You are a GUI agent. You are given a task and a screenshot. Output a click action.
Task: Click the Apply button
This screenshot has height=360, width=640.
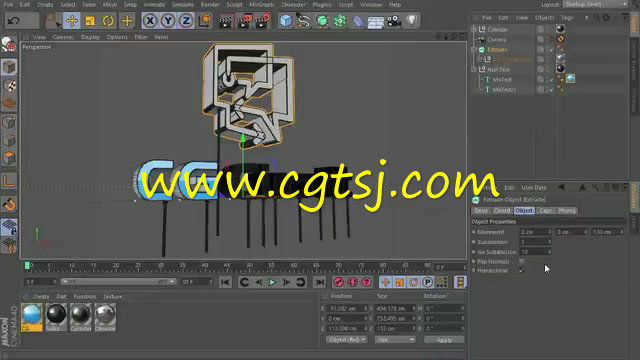click(444, 340)
